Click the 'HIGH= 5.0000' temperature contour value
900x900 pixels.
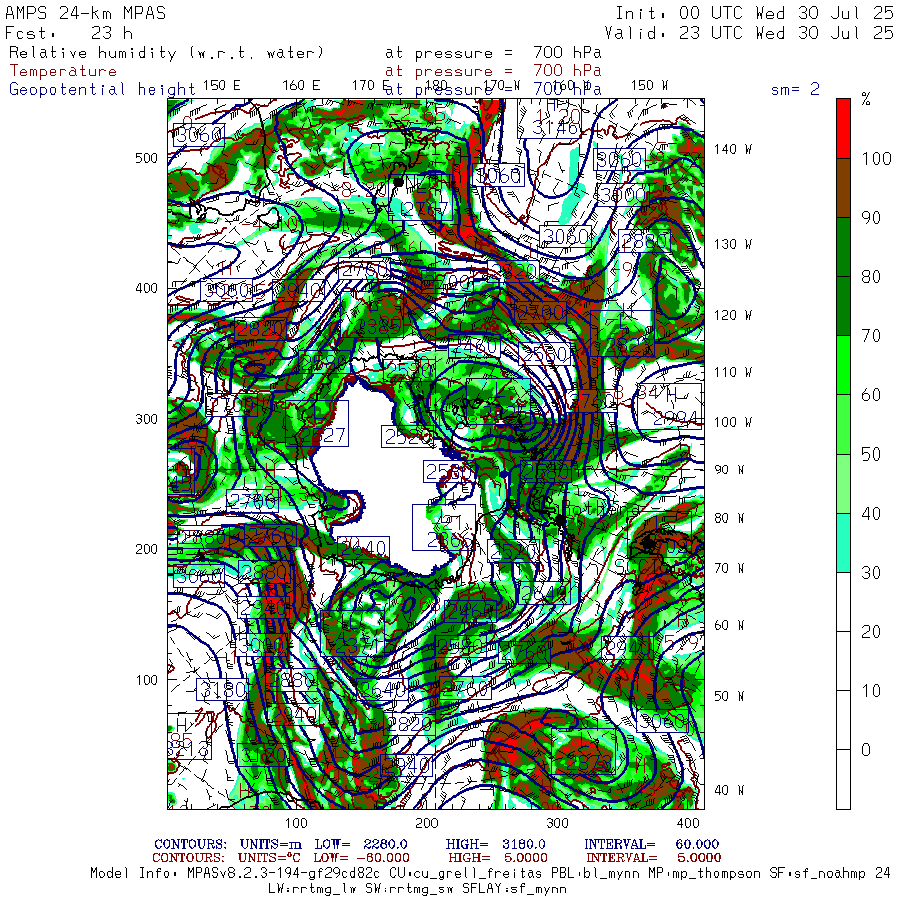[x=498, y=858]
